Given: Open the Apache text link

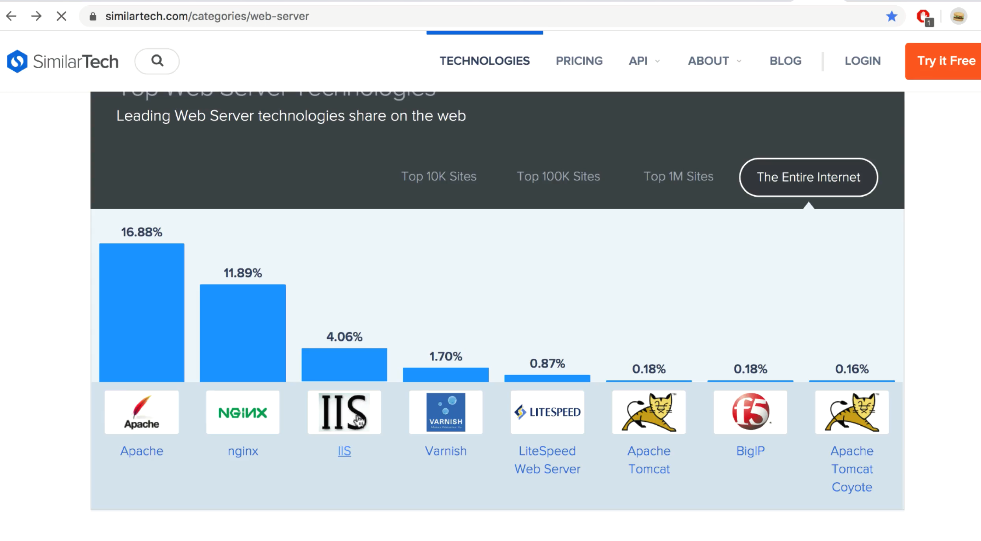Looking at the screenshot, I should 141,451.
